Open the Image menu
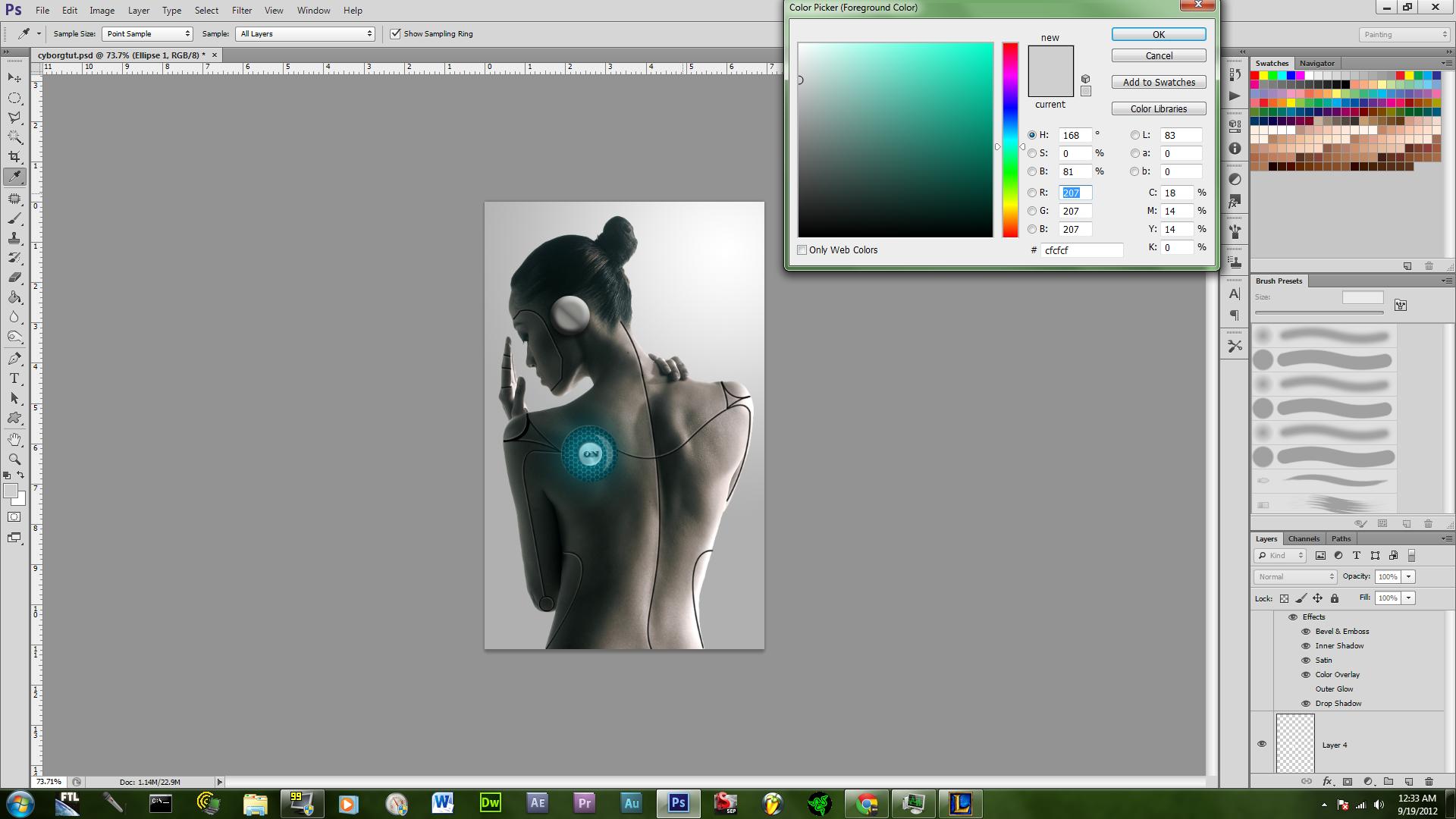The image size is (1456, 819). (102, 11)
